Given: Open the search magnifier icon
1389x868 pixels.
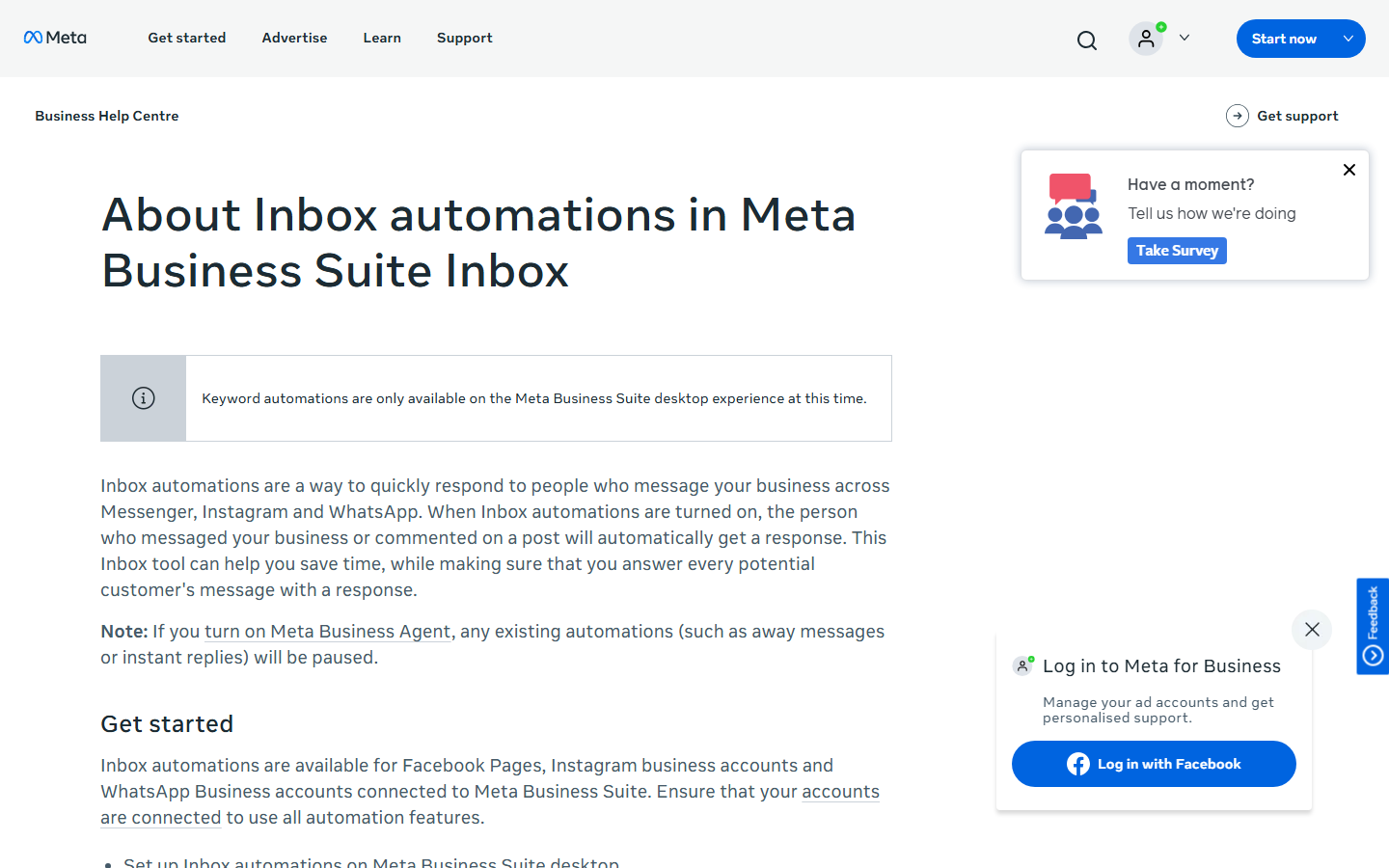Looking at the screenshot, I should pos(1087,40).
